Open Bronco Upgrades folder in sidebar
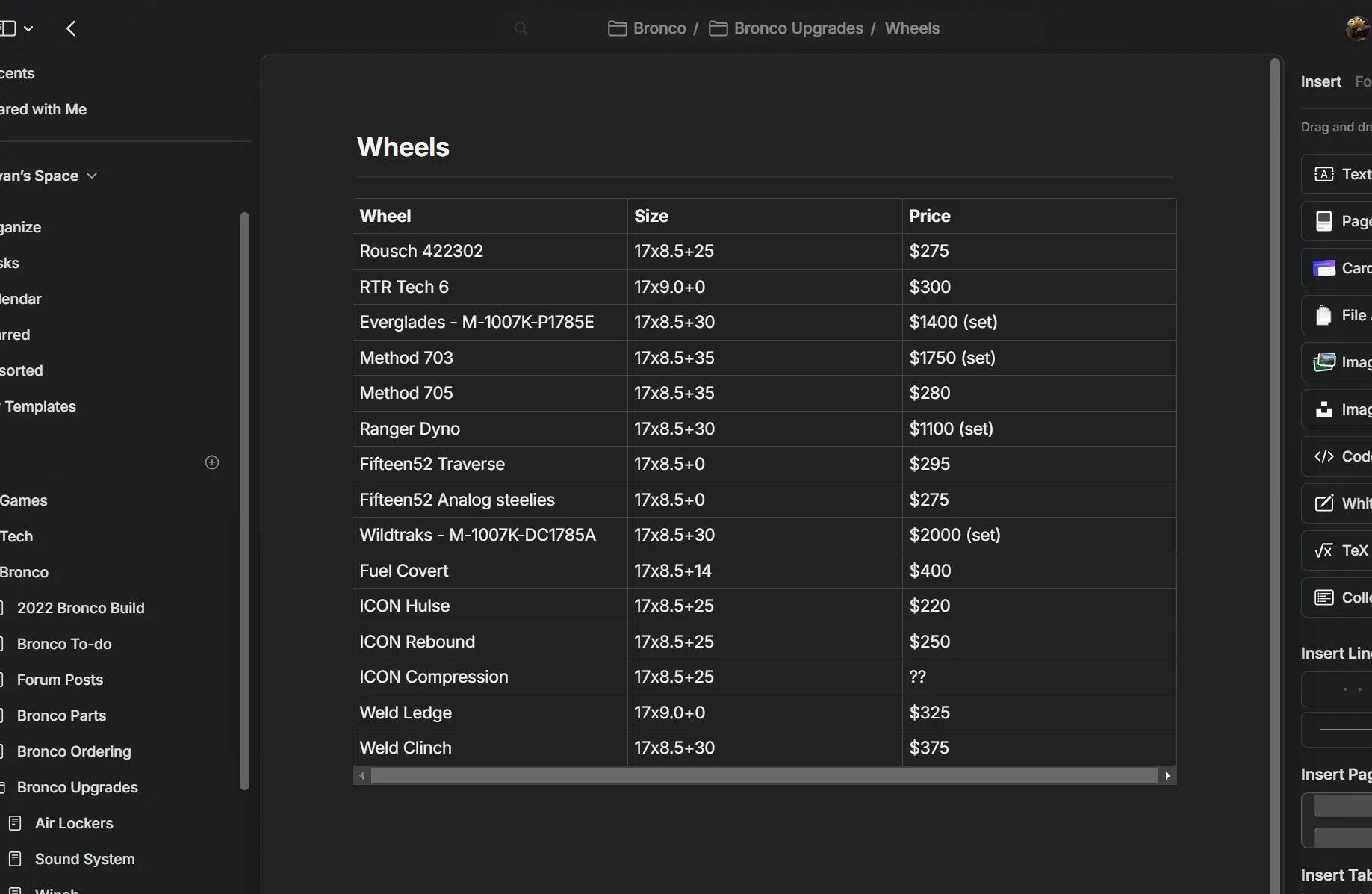1372x894 pixels. coord(77,787)
